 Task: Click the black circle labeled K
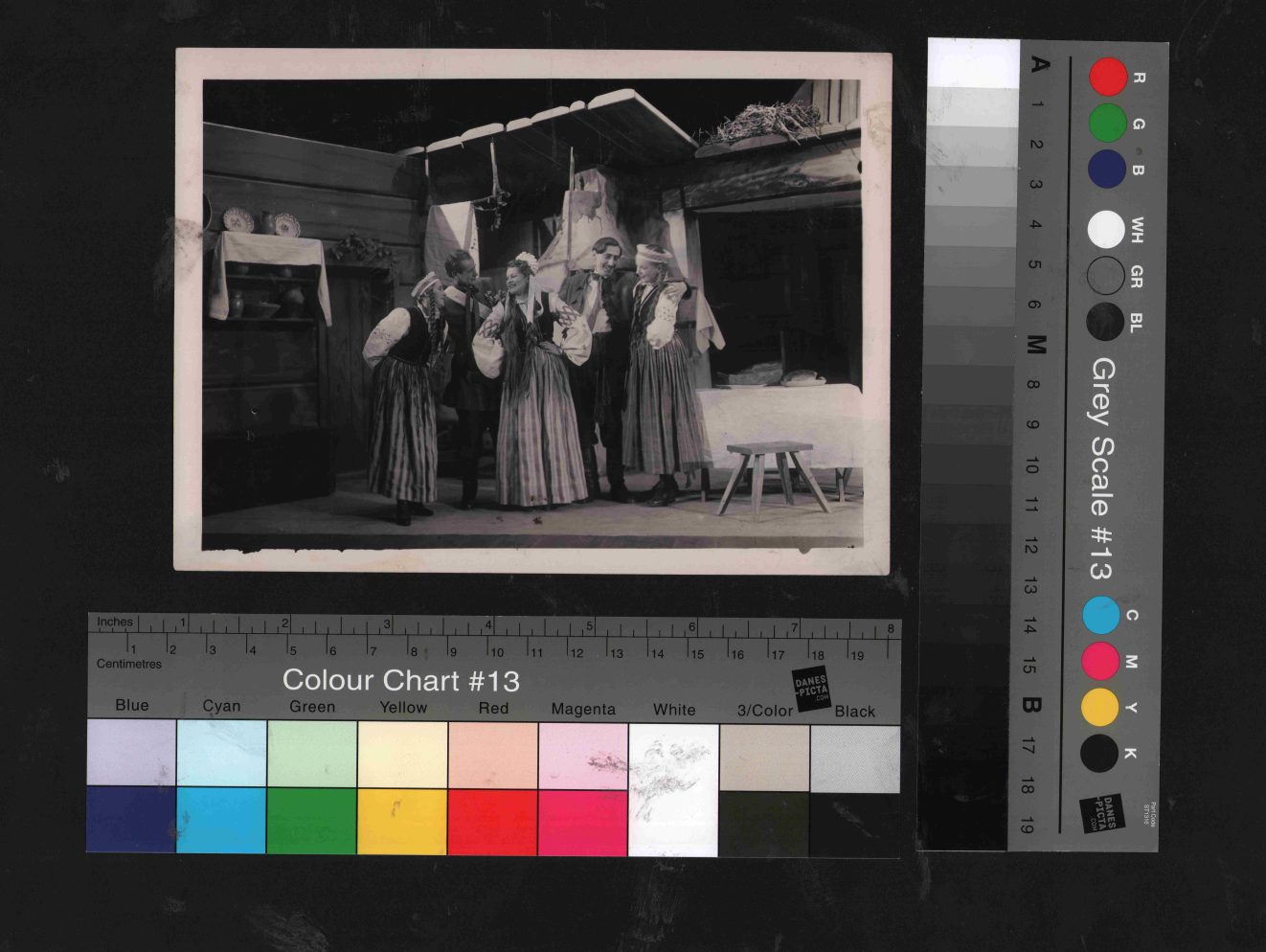(x=1098, y=753)
